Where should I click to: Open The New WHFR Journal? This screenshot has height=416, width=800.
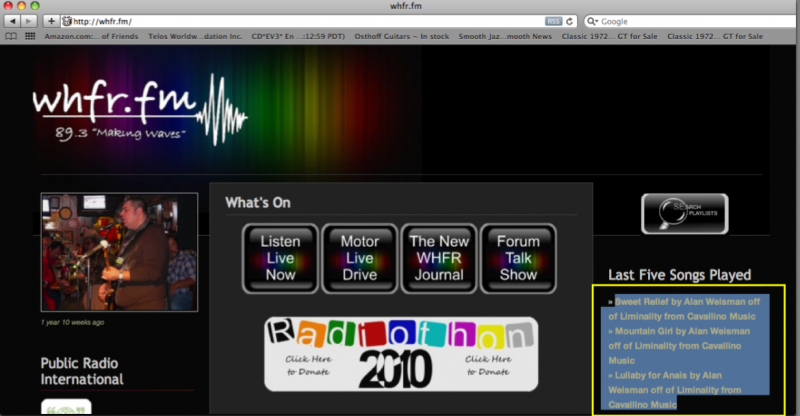[x=438, y=258]
